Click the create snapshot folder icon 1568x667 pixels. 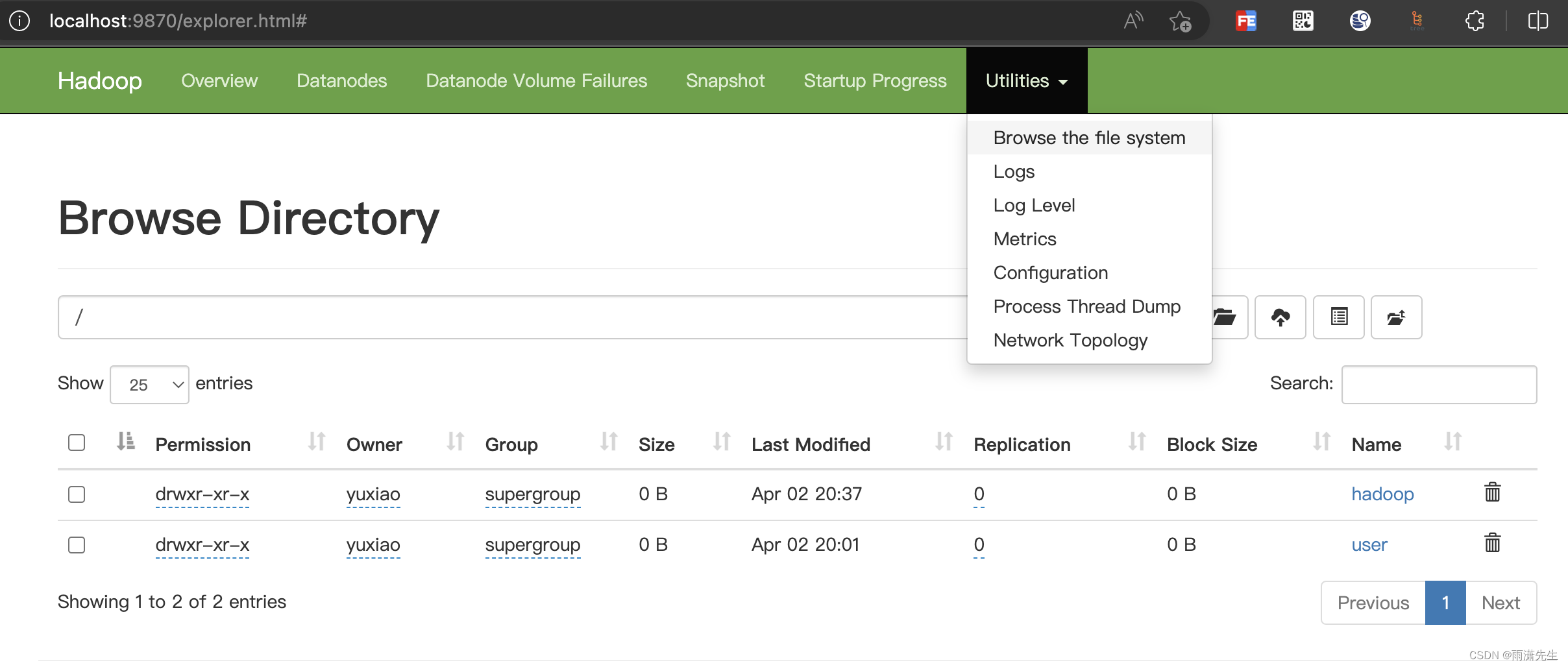pyautogui.click(x=1396, y=317)
